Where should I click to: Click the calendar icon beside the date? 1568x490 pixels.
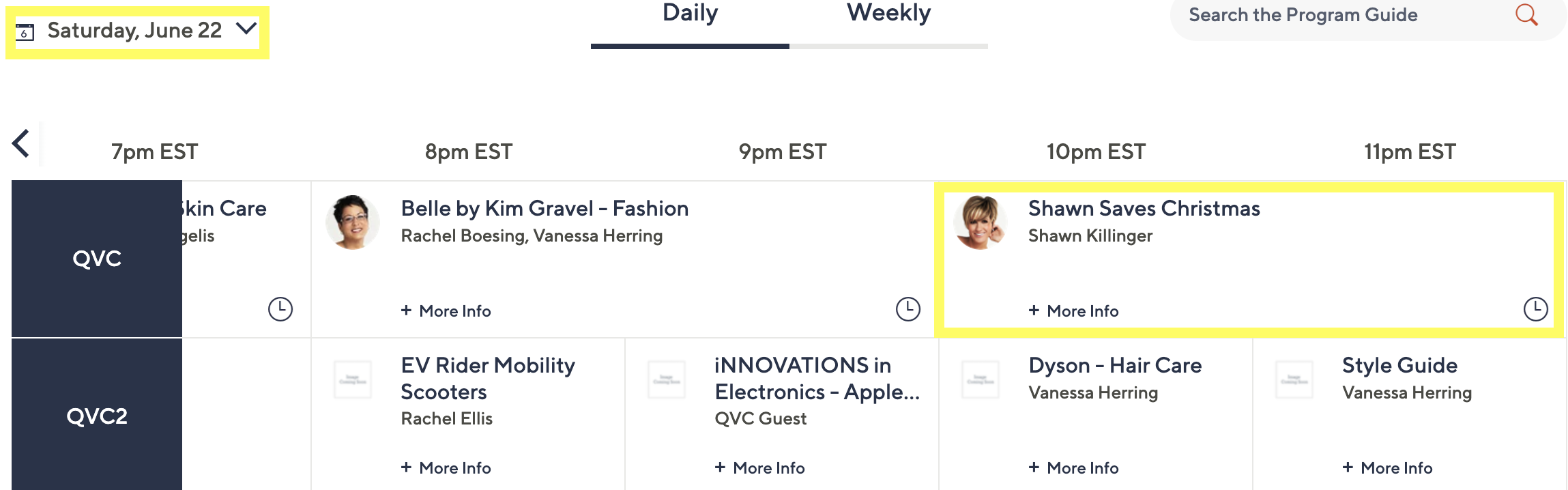25,31
